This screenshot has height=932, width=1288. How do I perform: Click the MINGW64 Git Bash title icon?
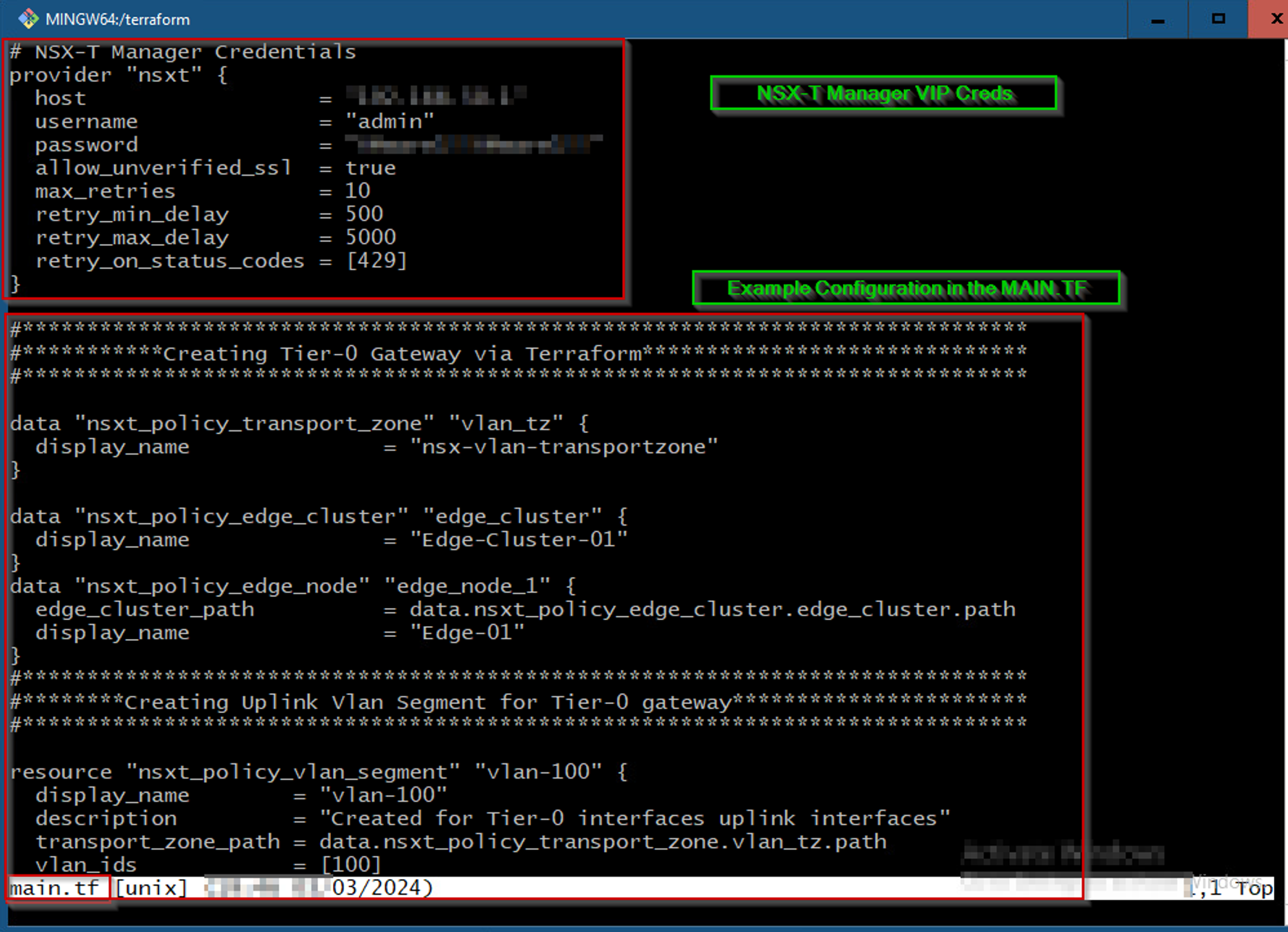28,19
